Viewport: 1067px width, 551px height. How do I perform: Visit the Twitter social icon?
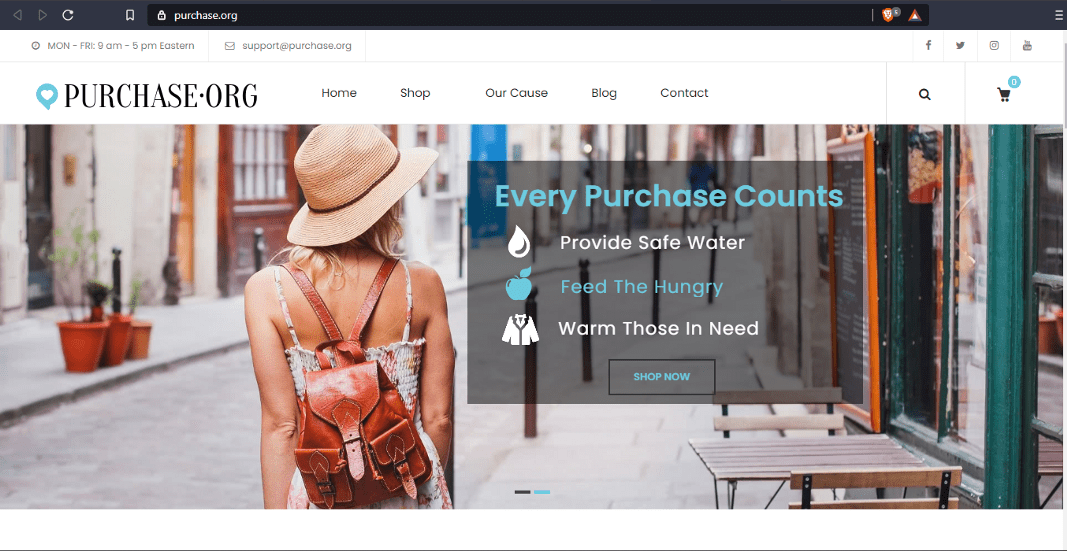(960, 46)
